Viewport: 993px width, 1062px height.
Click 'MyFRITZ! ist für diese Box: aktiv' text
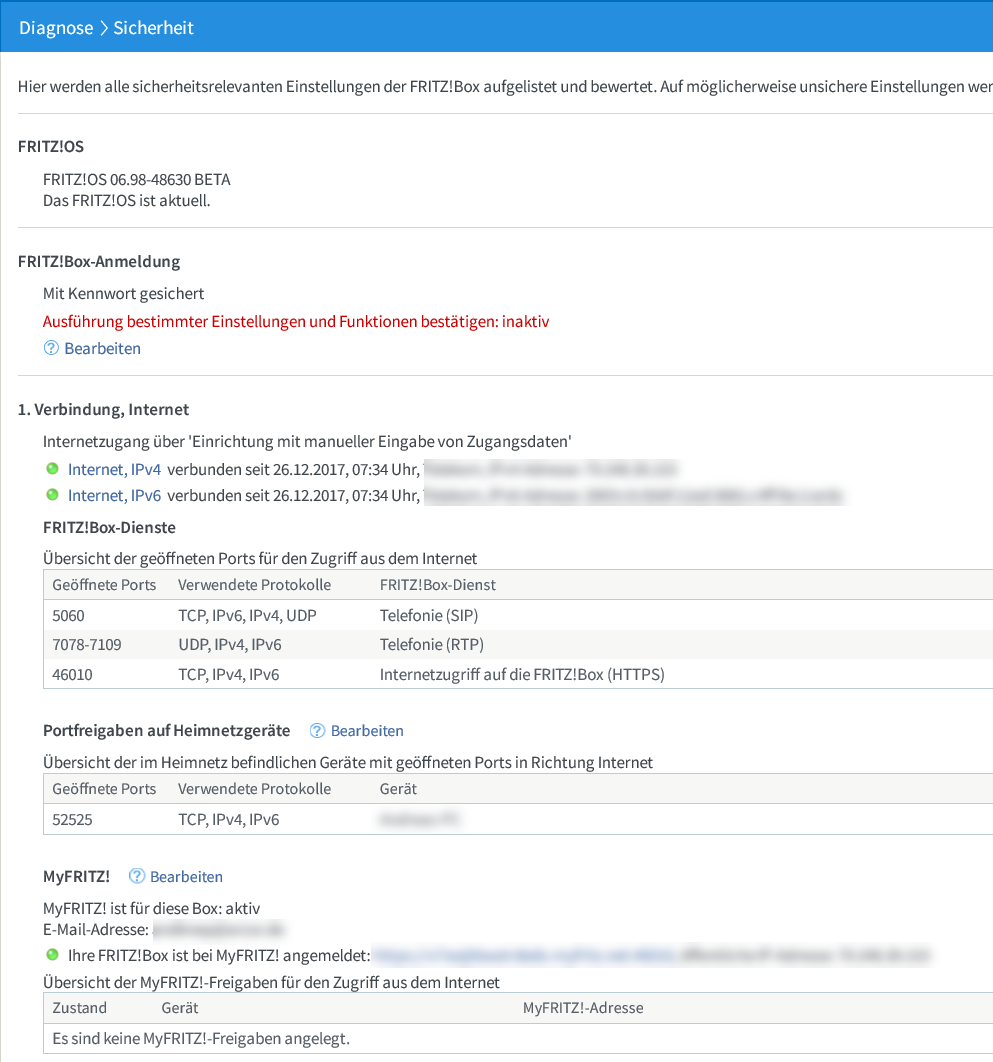[x=152, y=908]
